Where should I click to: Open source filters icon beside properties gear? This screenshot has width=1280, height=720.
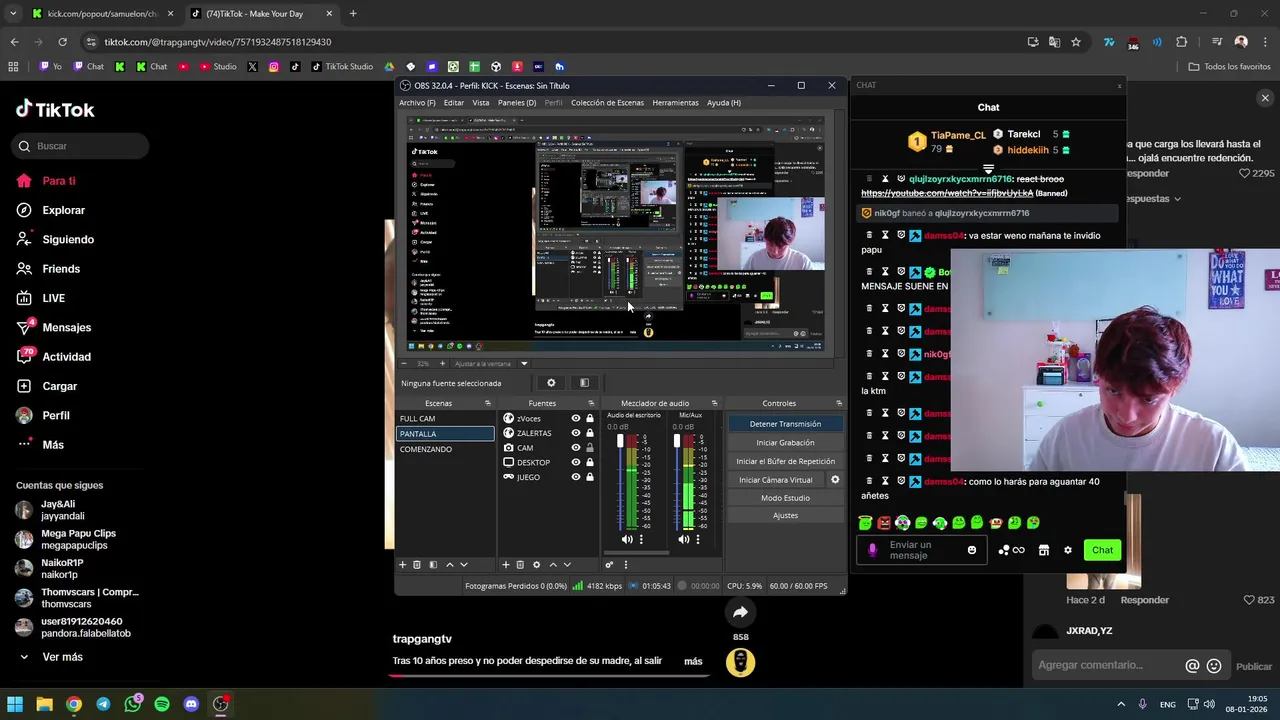(x=584, y=383)
